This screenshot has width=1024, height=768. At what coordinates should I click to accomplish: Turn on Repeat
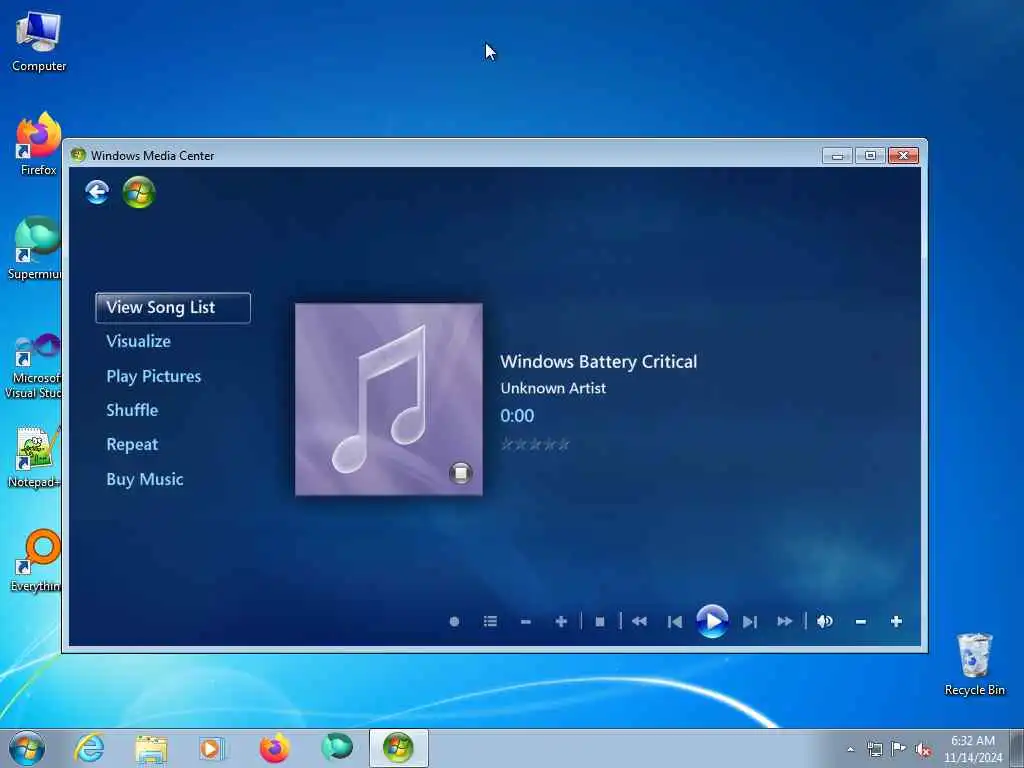[132, 445]
